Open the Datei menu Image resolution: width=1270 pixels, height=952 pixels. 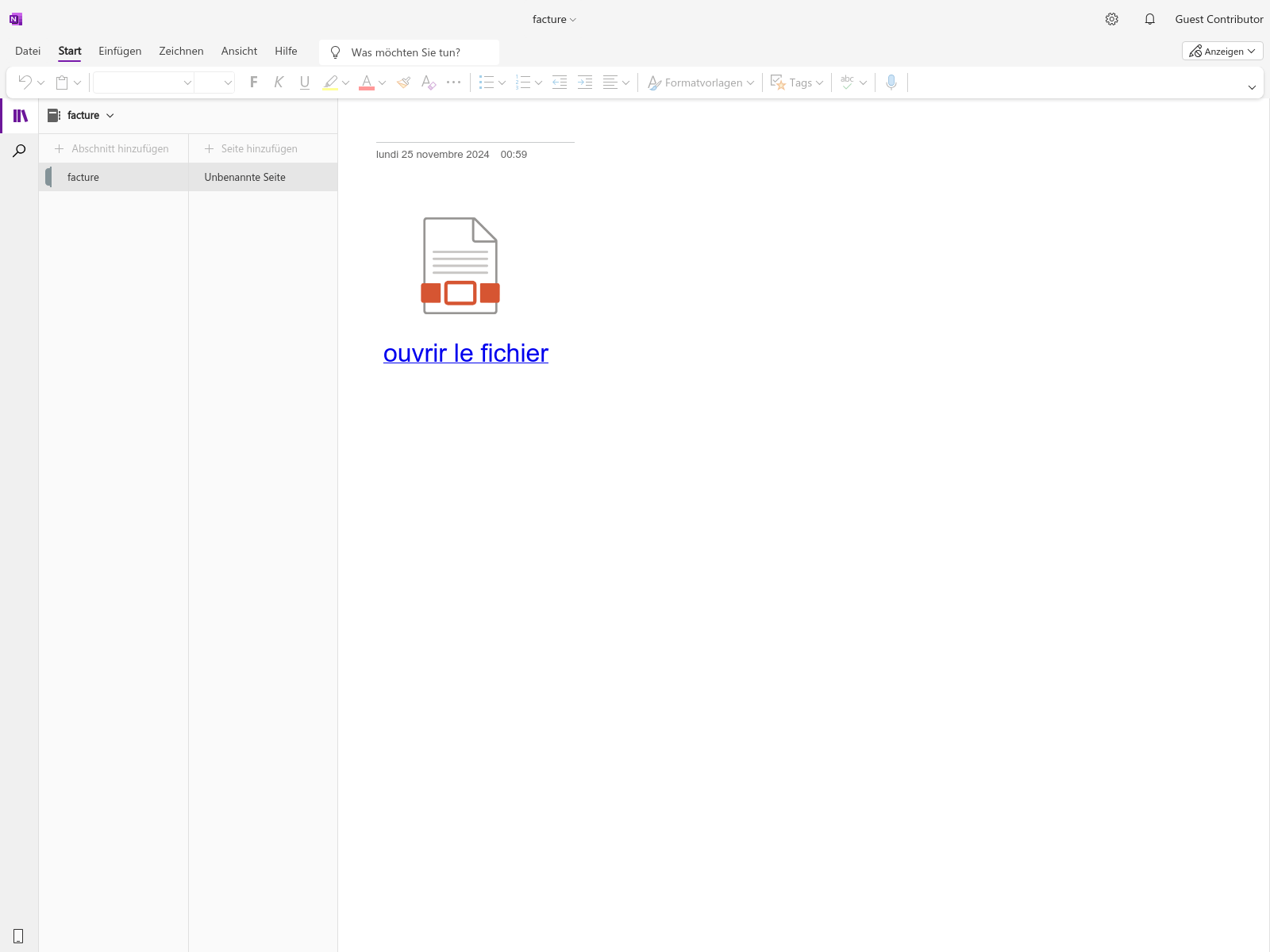point(28,51)
